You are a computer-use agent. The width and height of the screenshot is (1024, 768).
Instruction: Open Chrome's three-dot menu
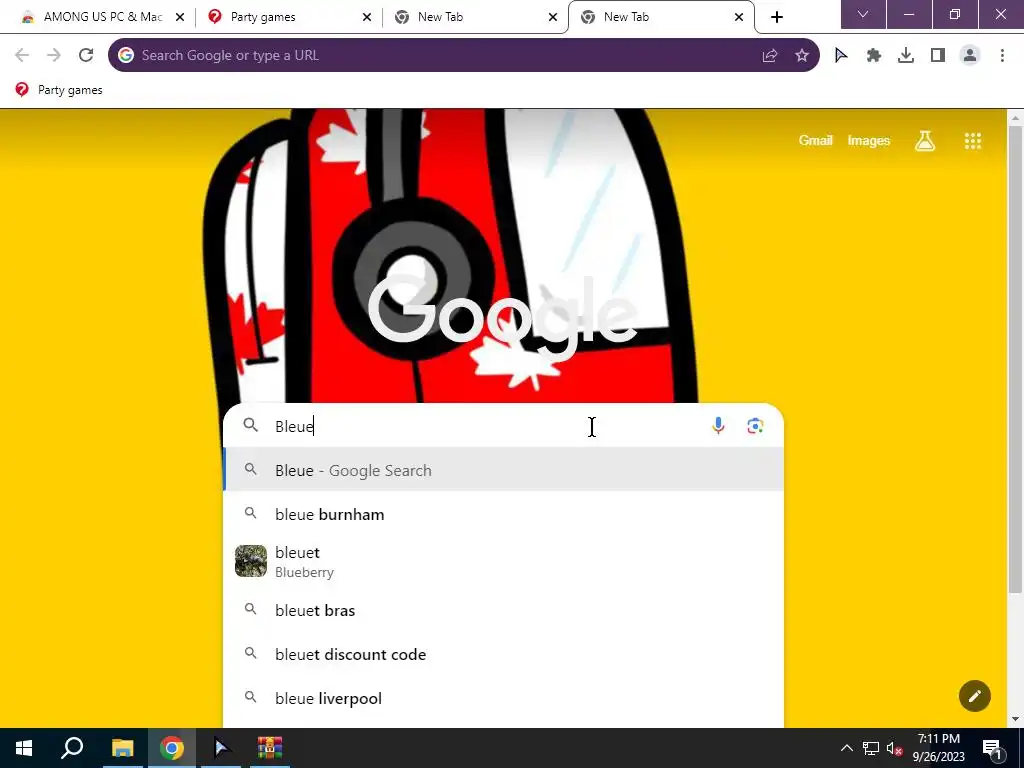click(x=1002, y=56)
